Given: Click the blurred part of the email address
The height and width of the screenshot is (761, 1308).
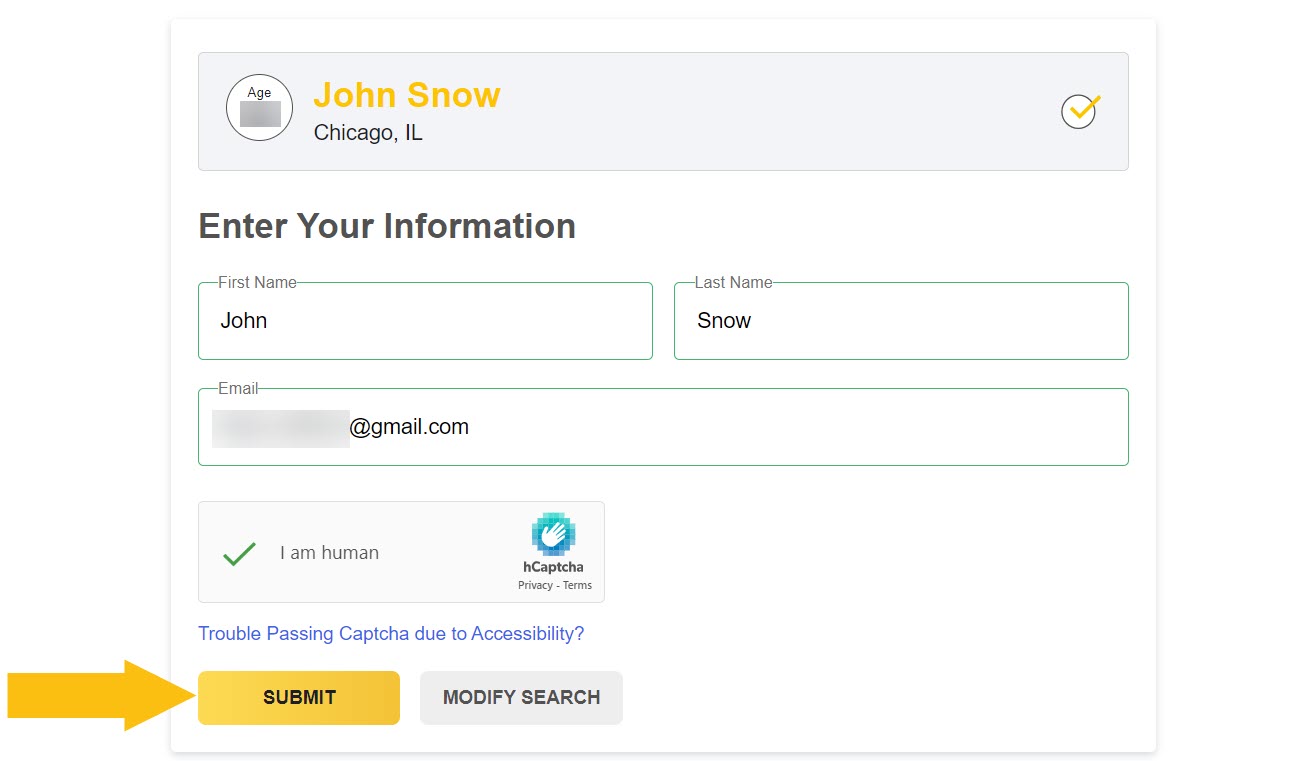Looking at the screenshot, I should 280,428.
